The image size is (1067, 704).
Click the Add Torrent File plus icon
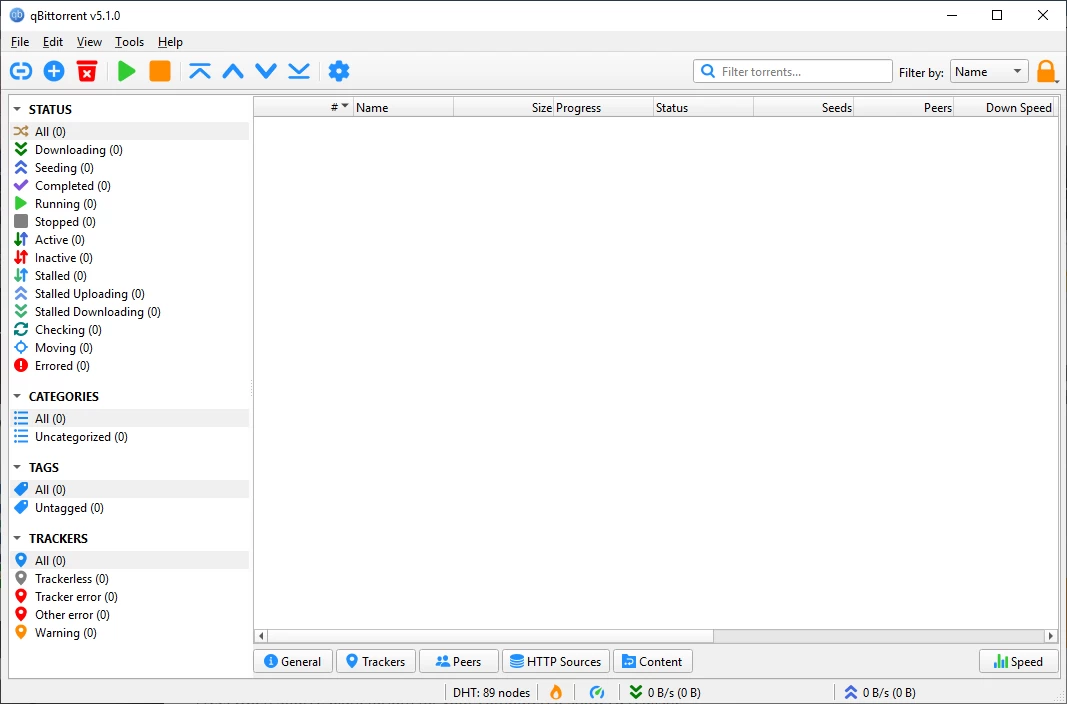[54, 71]
